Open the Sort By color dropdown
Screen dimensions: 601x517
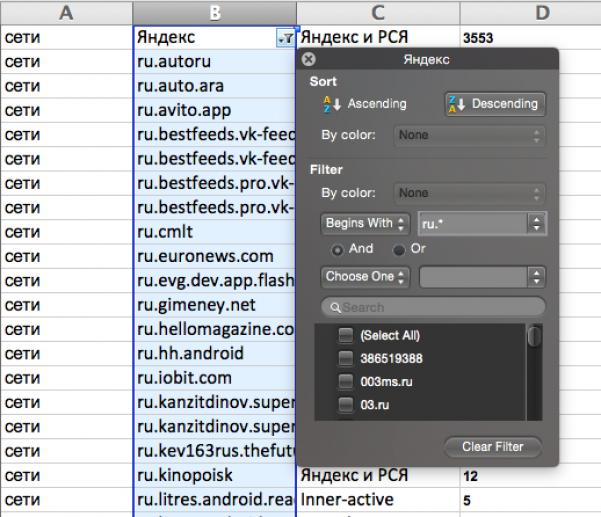point(470,135)
